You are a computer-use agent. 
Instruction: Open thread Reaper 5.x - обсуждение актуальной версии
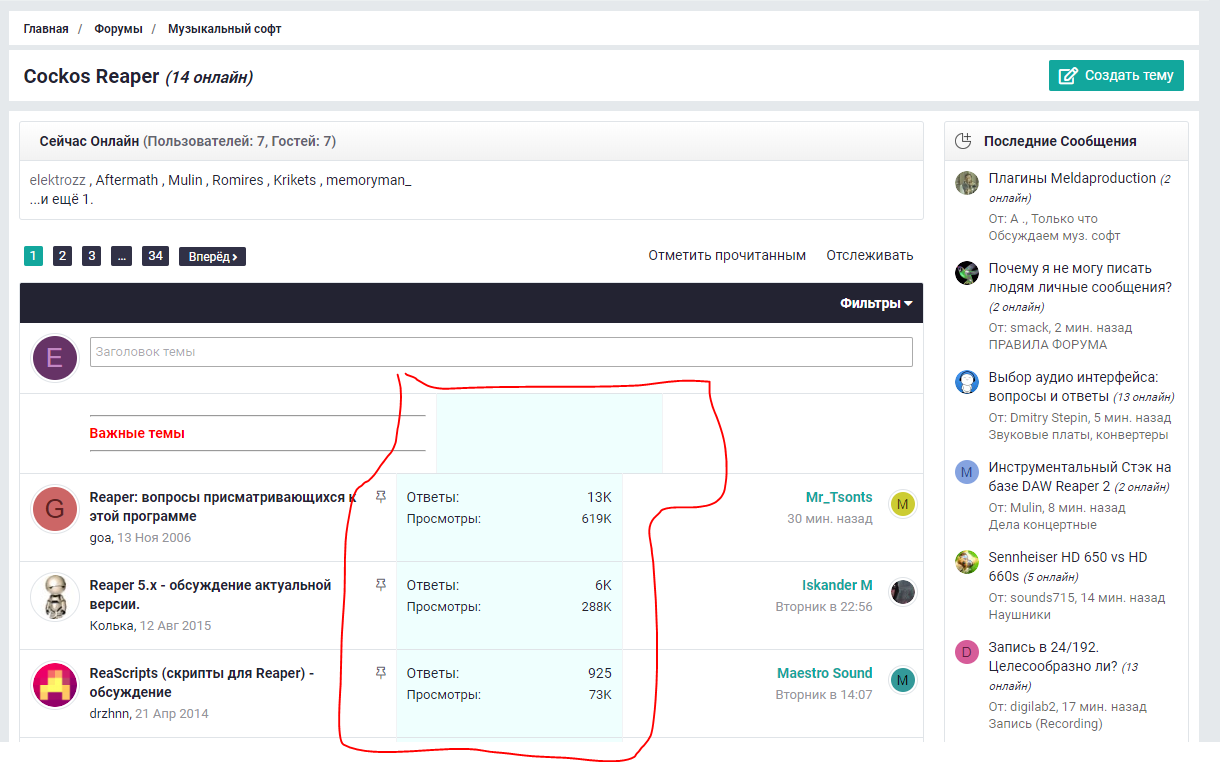[210, 594]
